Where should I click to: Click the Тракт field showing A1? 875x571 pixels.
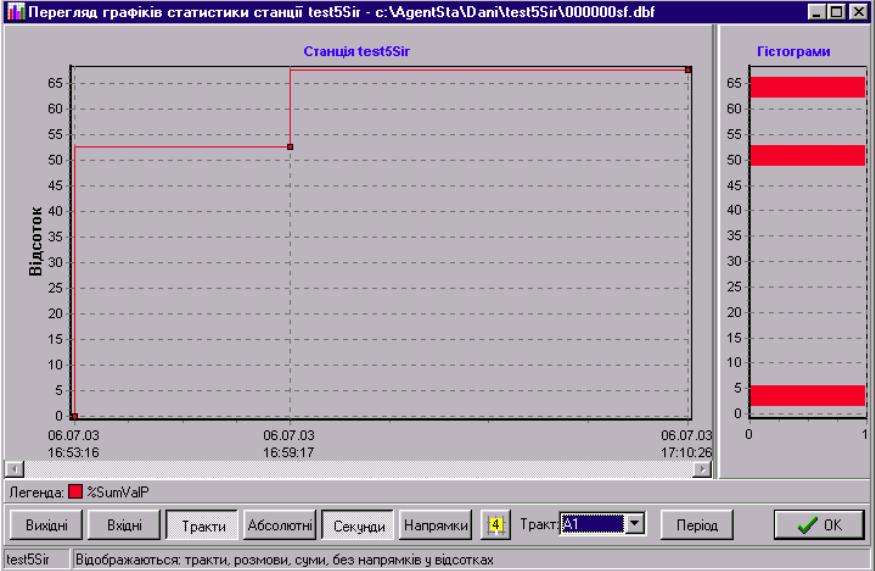593,524
